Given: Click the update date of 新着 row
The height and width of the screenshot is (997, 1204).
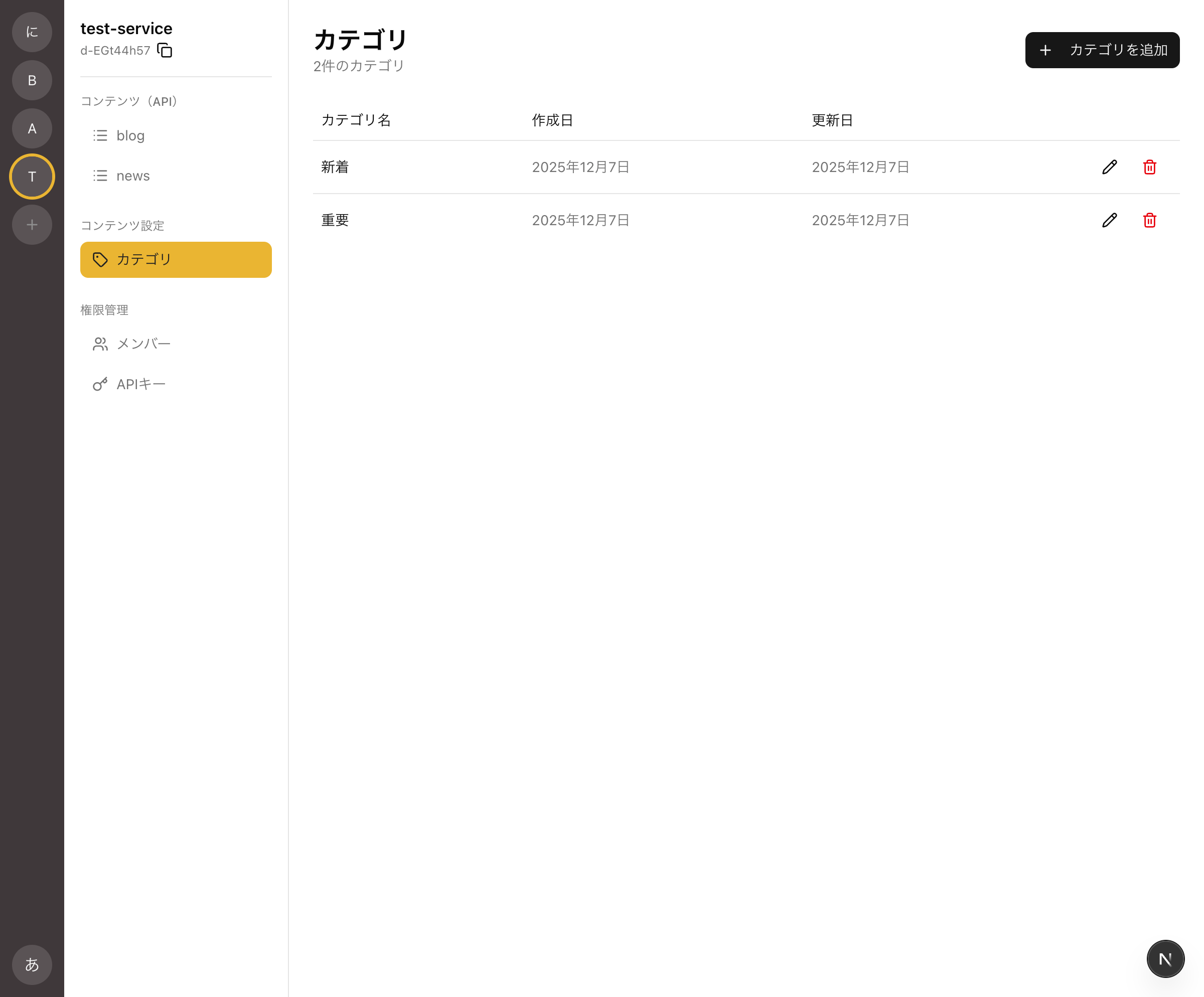Looking at the screenshot, I should tap(860, 167).
